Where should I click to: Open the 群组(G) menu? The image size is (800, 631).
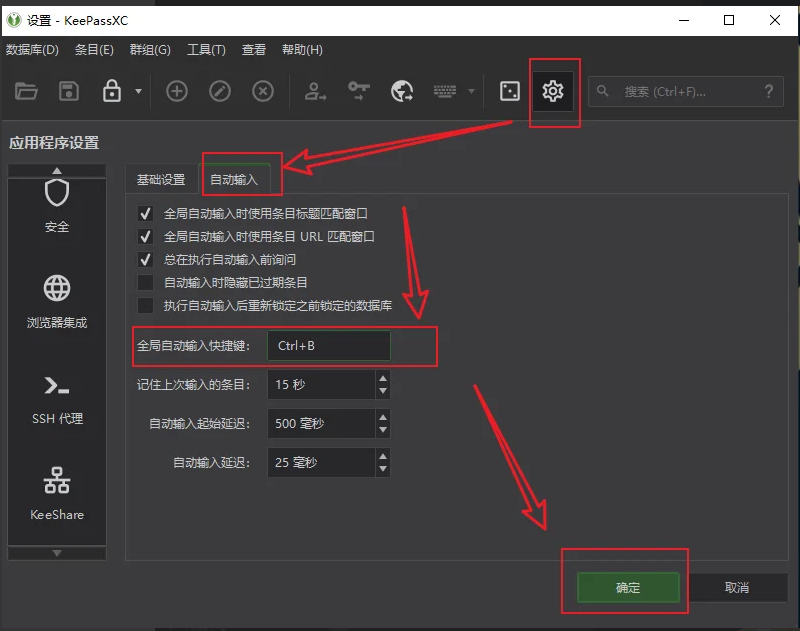[150, 50]
